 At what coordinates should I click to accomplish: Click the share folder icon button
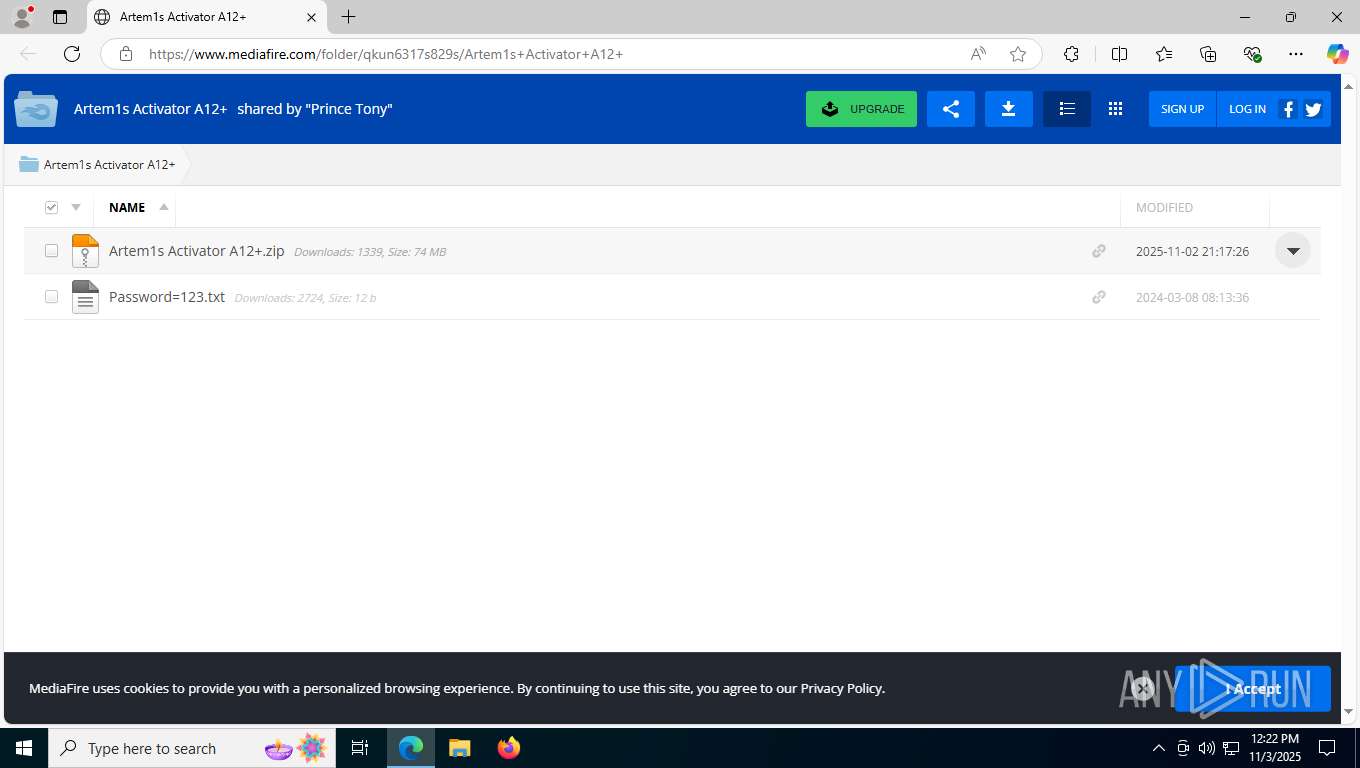click(x=951, y=109)
